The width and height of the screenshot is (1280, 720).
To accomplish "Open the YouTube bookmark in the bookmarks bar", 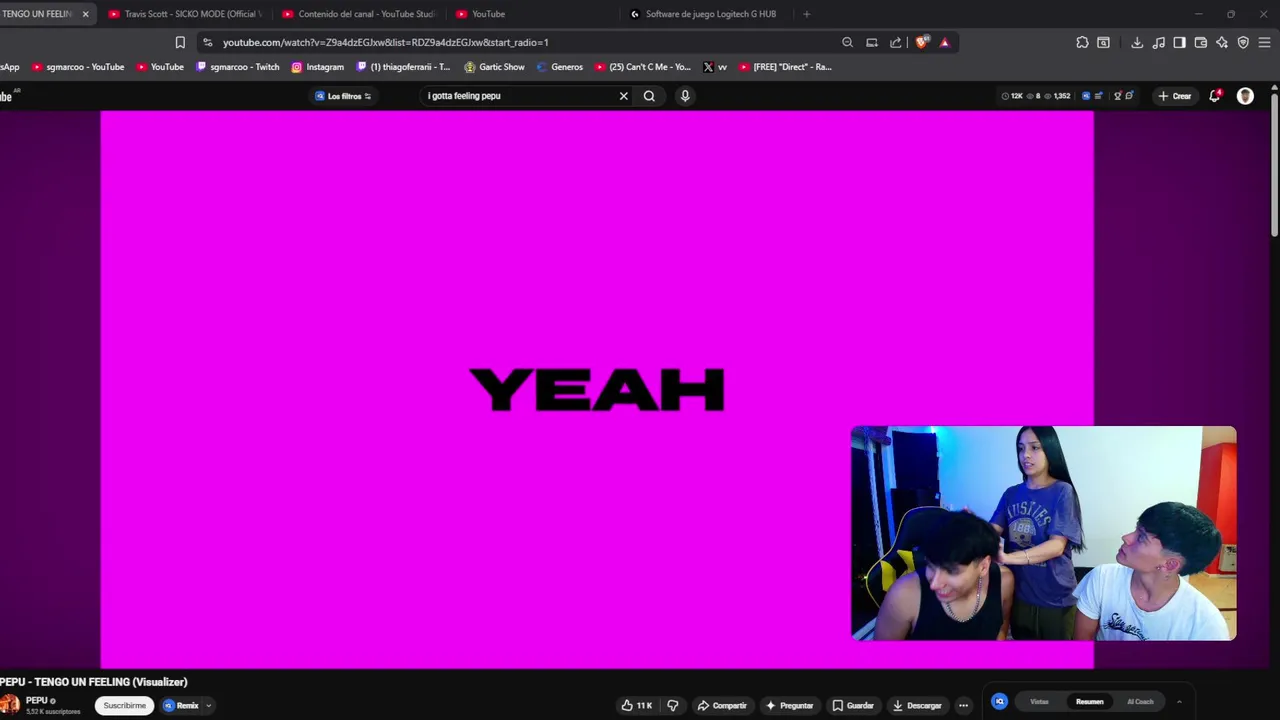I will pyautogui.click(x=160, y=67).
